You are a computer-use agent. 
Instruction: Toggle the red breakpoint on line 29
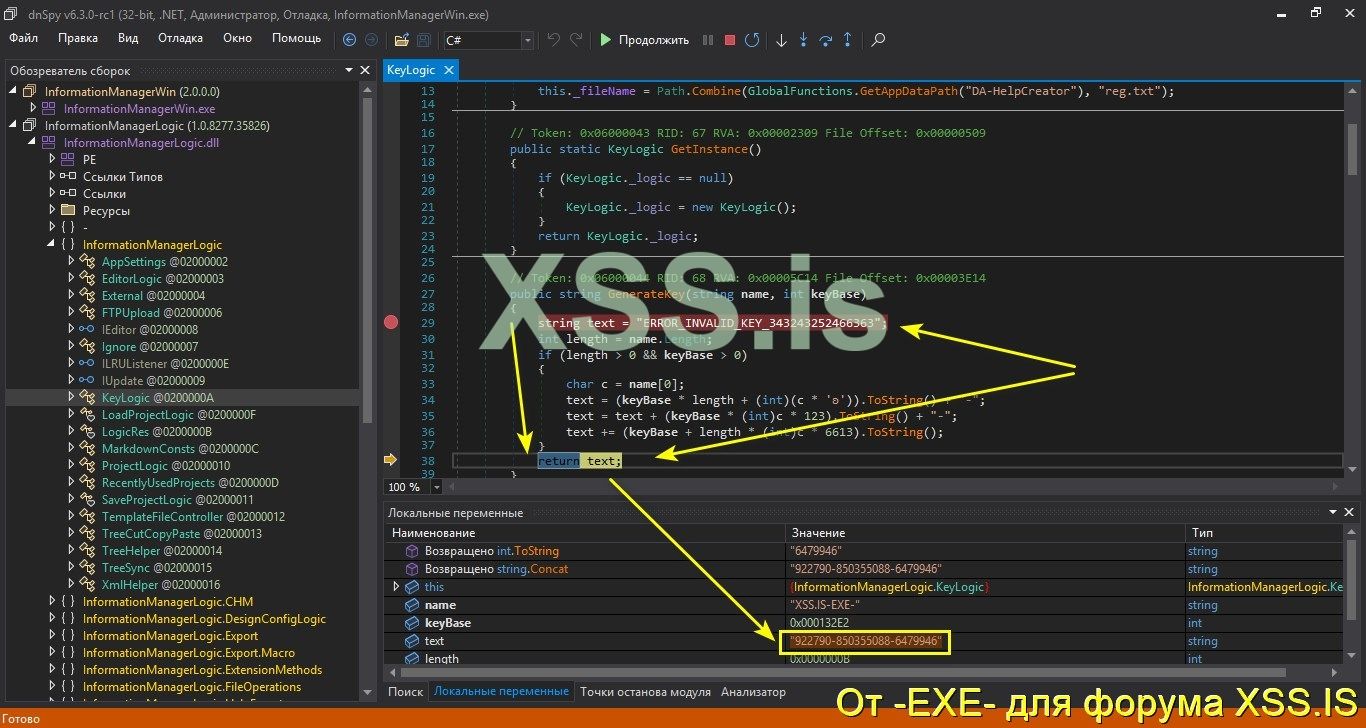pos(391,322)
